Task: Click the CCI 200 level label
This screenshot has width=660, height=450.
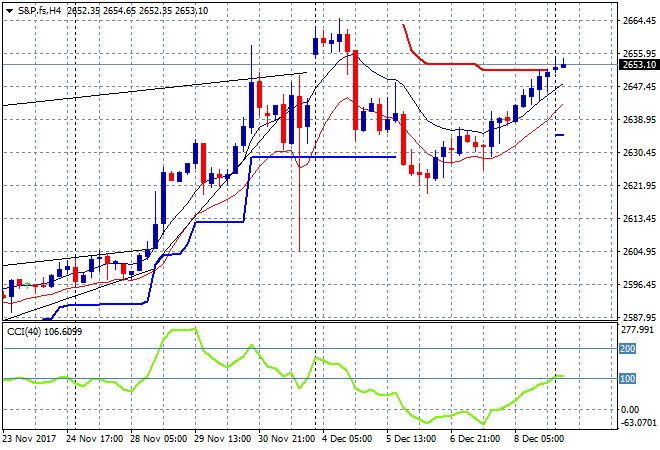Action: [x=627, y=349]
